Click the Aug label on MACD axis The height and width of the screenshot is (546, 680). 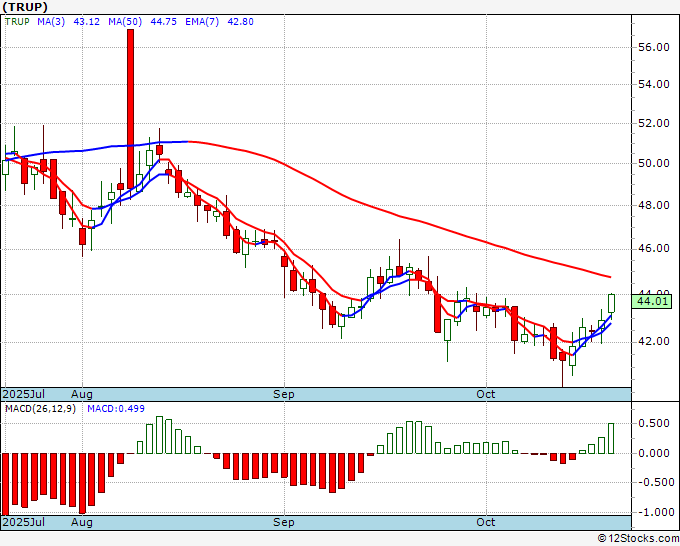pyautogui.click(x=82, y=522)
